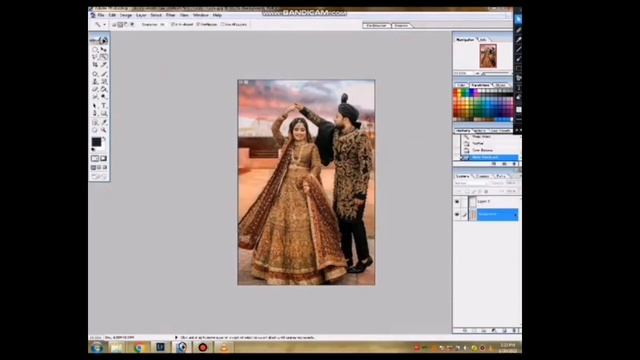640x360 pixels.
Task: Open the File menu
Action: [x=101, y=15]
